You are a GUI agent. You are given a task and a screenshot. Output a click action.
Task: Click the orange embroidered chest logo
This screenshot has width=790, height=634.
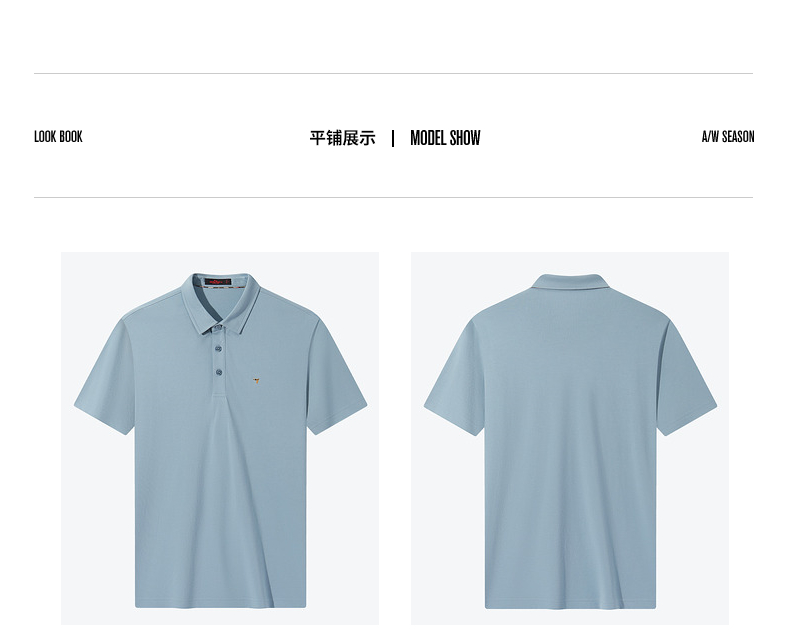(256, 381)
